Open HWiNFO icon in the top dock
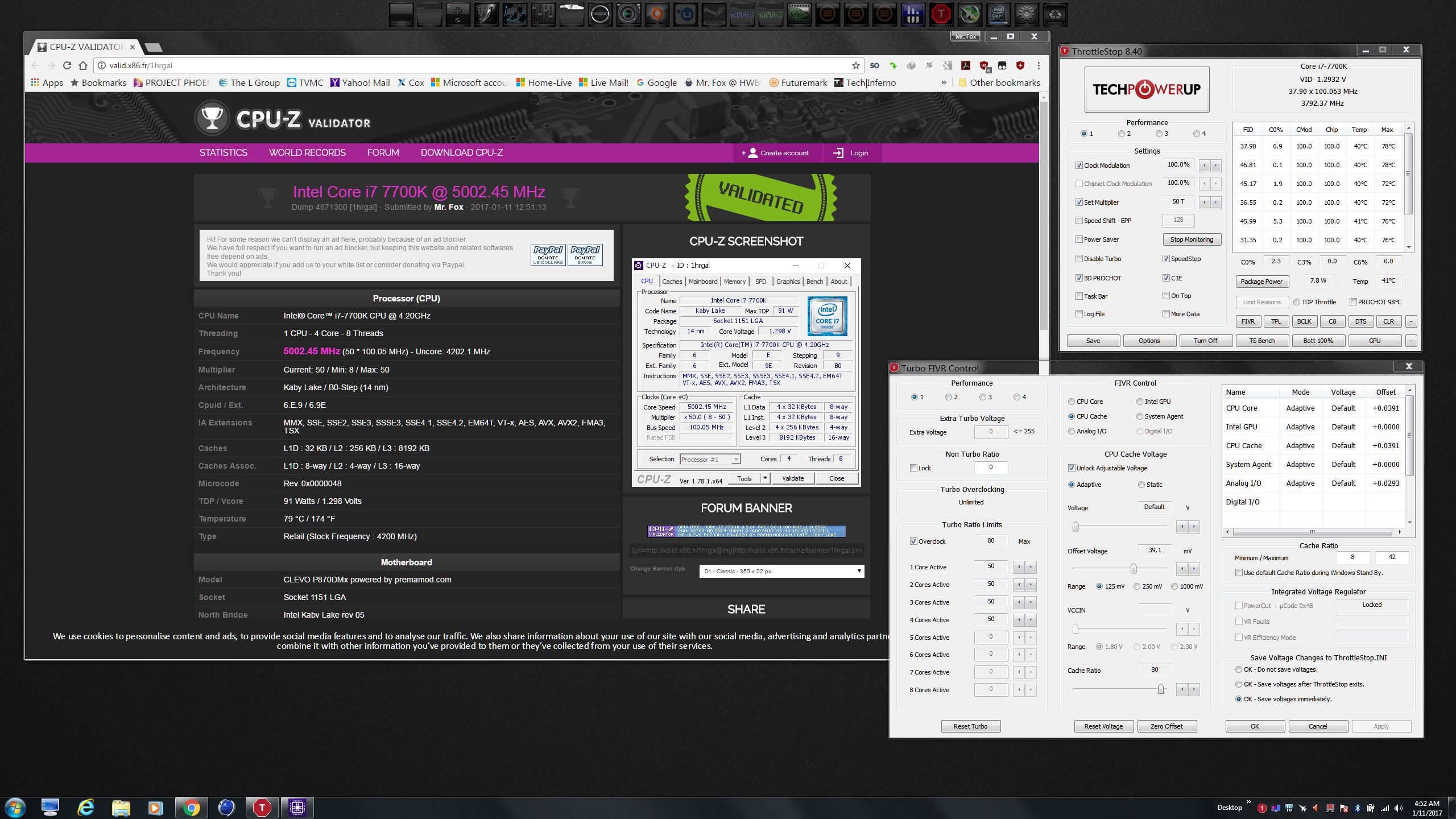1456x819 pixels. 913,14
